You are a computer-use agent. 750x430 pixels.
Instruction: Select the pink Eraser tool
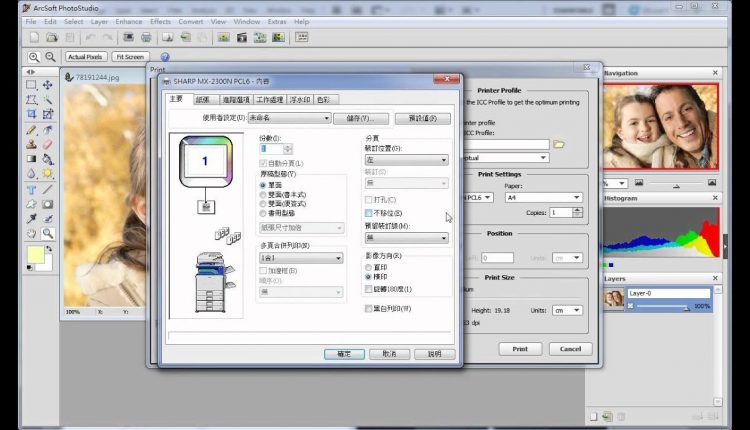(47, 144)
